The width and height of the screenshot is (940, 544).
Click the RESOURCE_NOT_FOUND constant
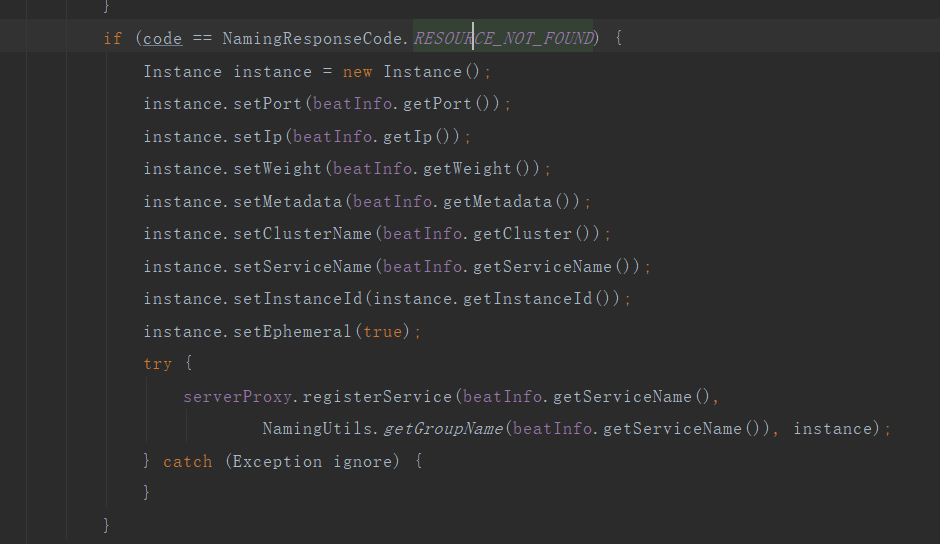(x=503, y=39)
